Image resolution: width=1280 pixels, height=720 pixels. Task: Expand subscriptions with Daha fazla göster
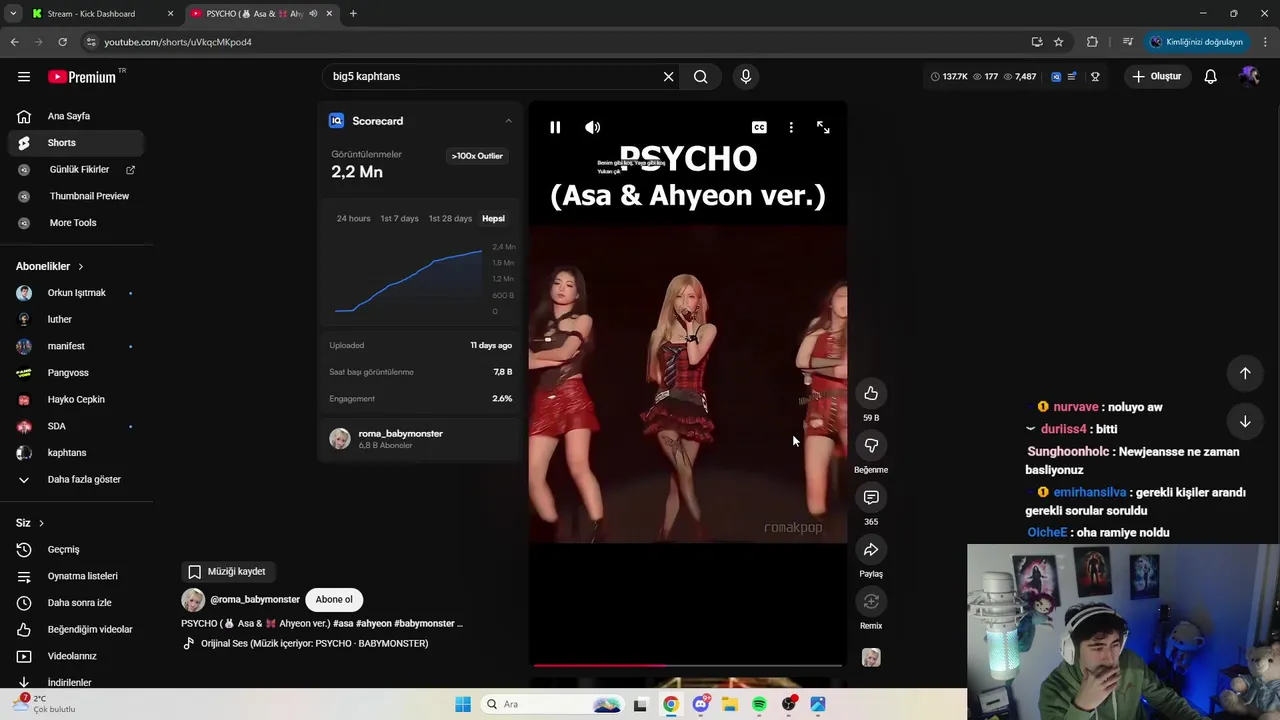click(76, 479)
